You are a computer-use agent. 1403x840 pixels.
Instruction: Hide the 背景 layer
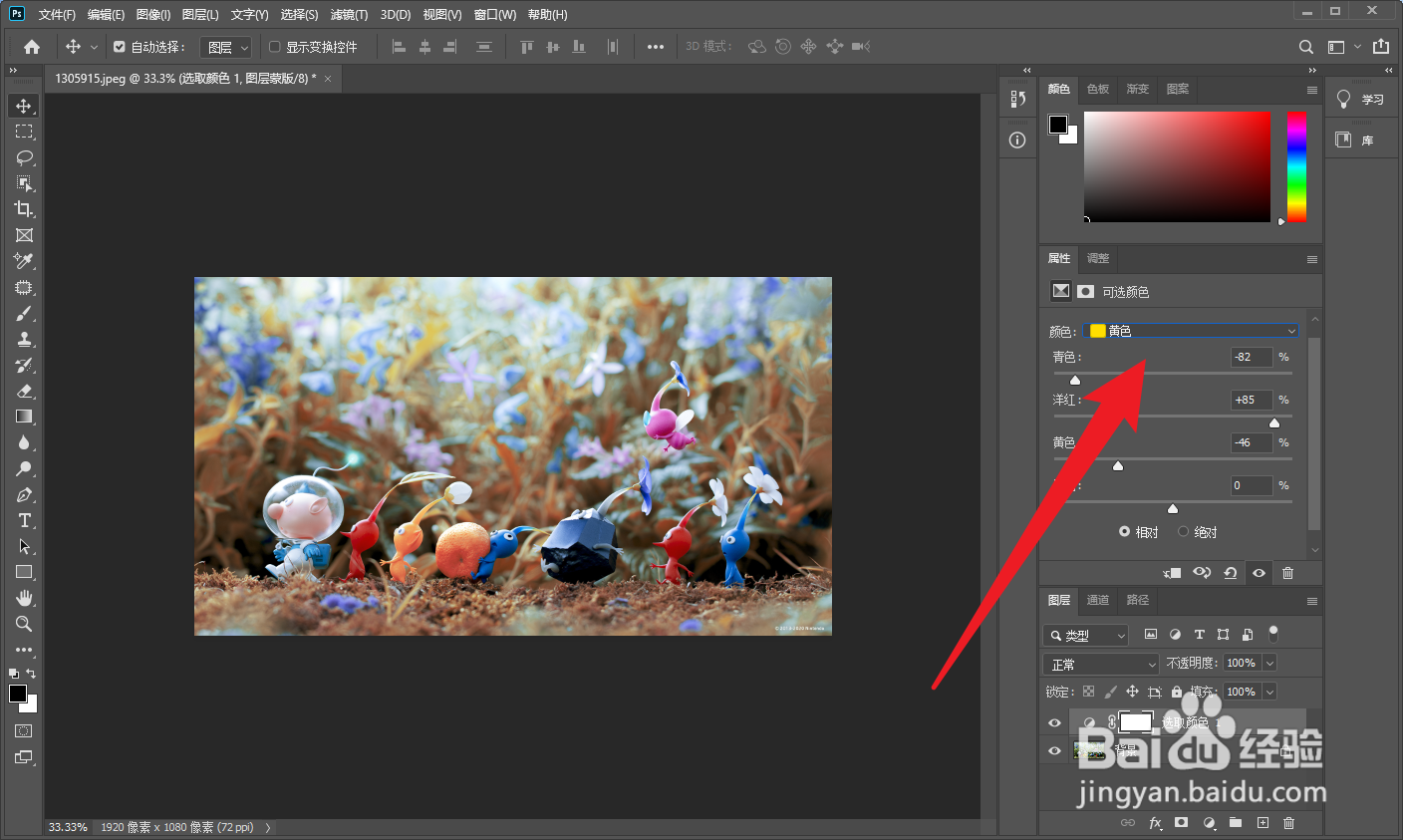click(x=1054, y=751)
